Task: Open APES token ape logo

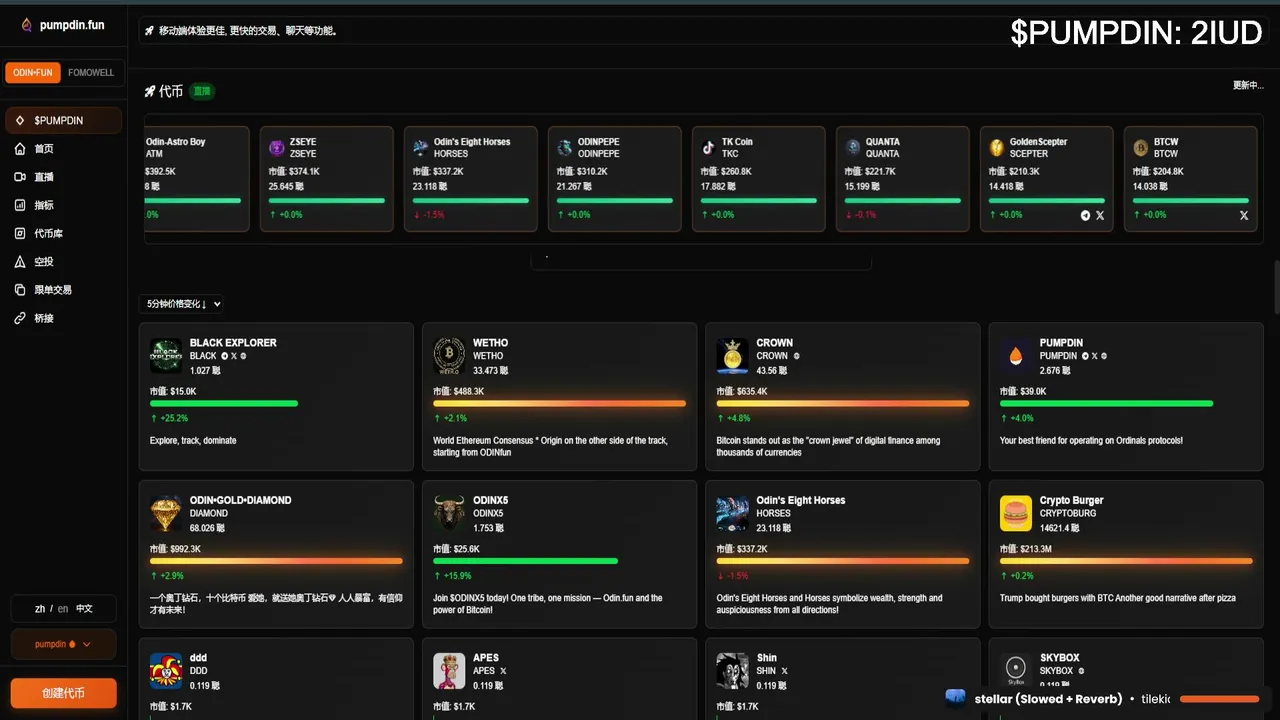Action: 449,671
